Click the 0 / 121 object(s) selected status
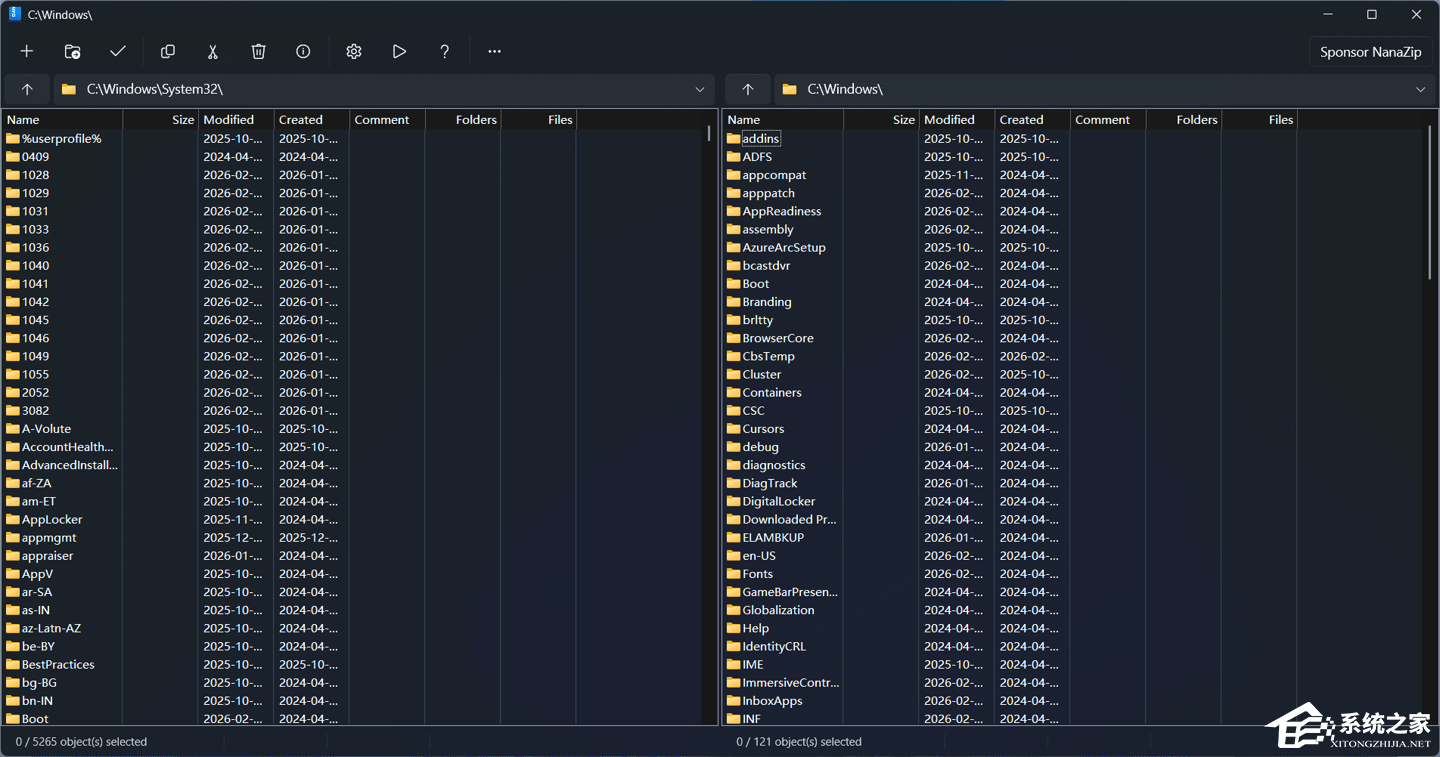Image resolution: width=1440 pixels, height=757 pixels. [x=799, y=742]
